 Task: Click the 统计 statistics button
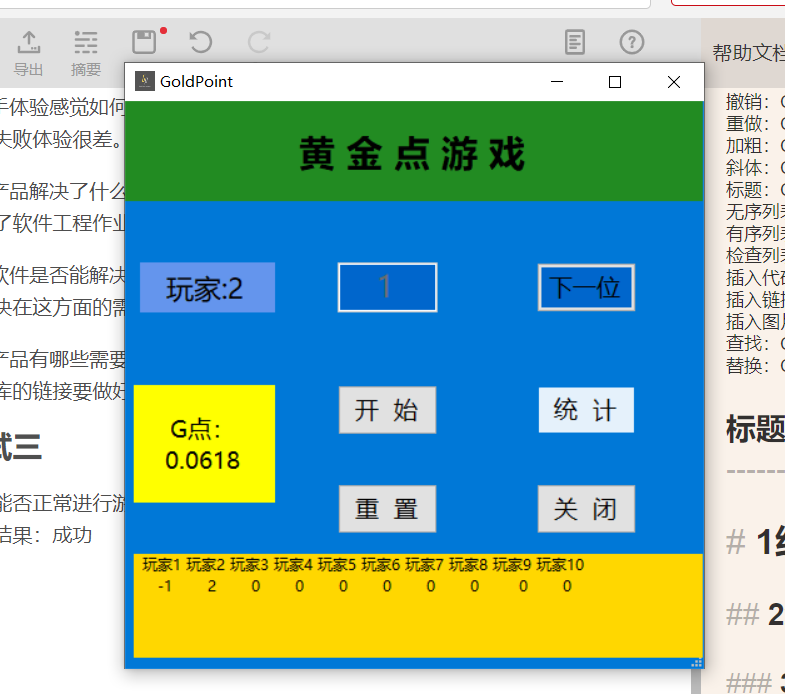pos(586,410)
